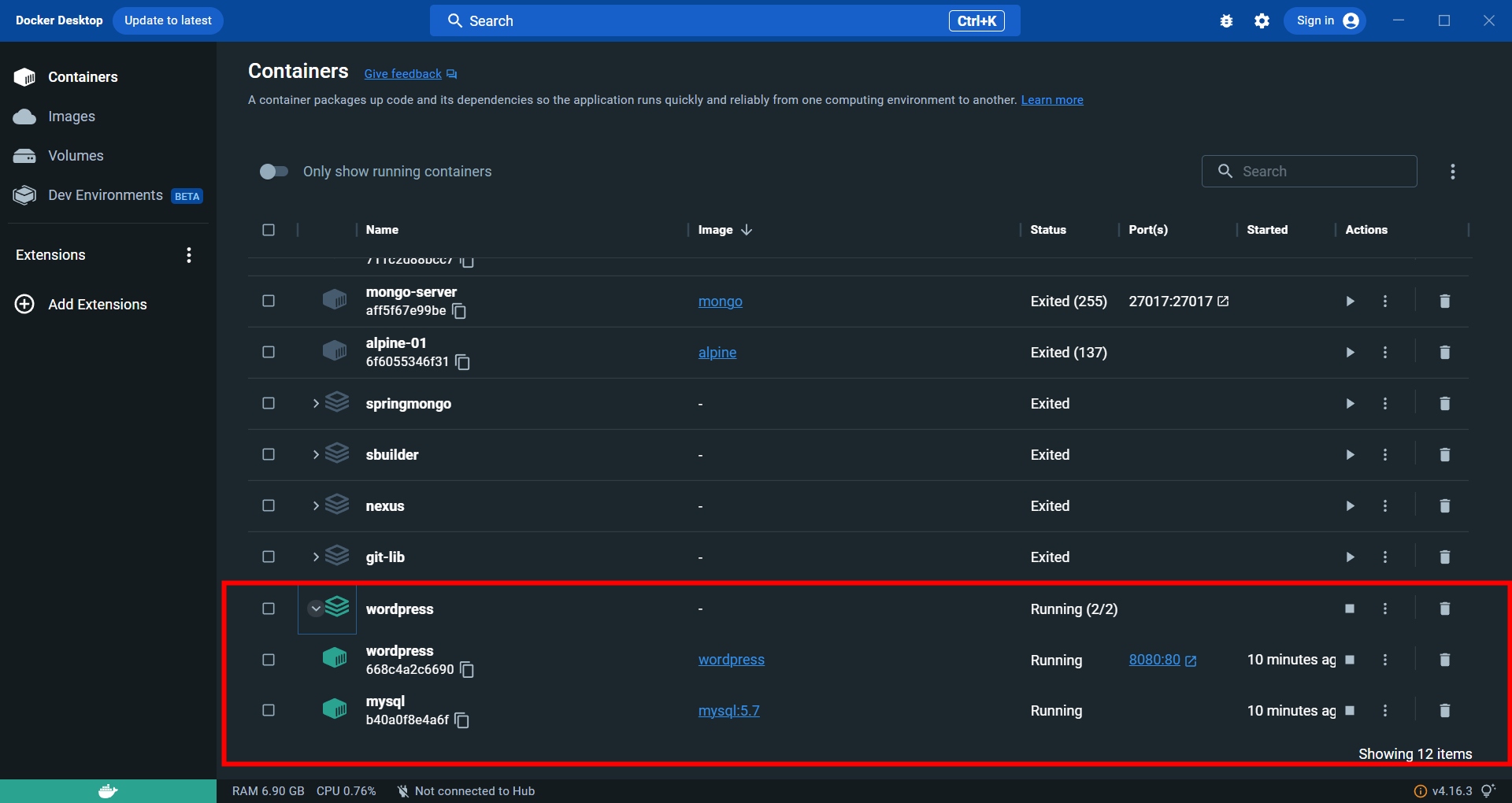Copy wordpress container ID 668c4a2c6690
The height and width of the screenshot is (803, 1512).
467,669
